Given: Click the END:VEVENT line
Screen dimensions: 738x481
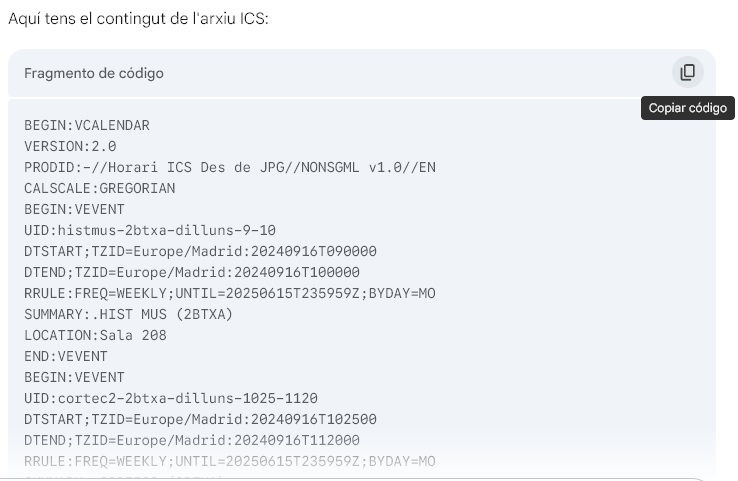Looking at the screenshot, I should click(x=65, y=356).
